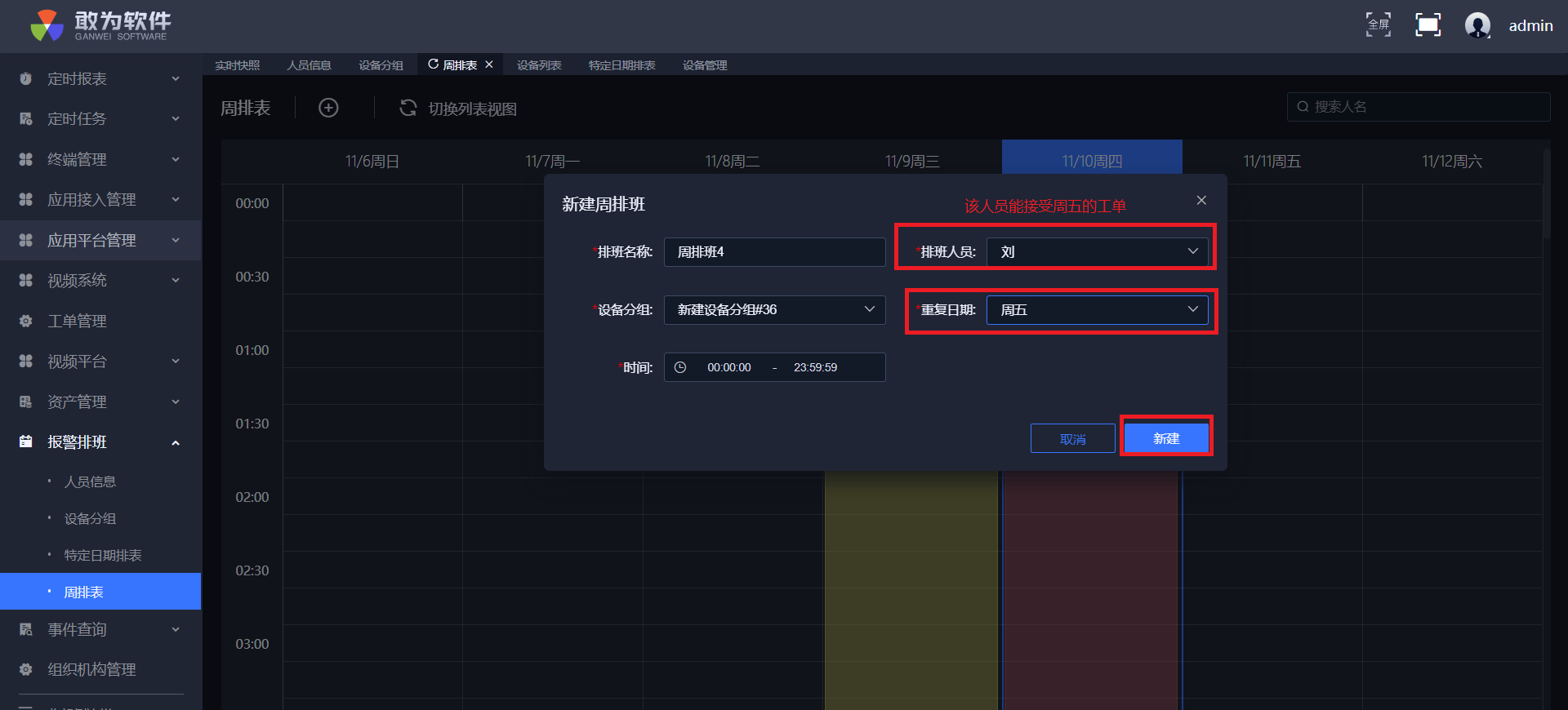This screenshot has height=710, width=1568.
Task: Expand the 视频系统 menu chevron
Action: point(176,280)
